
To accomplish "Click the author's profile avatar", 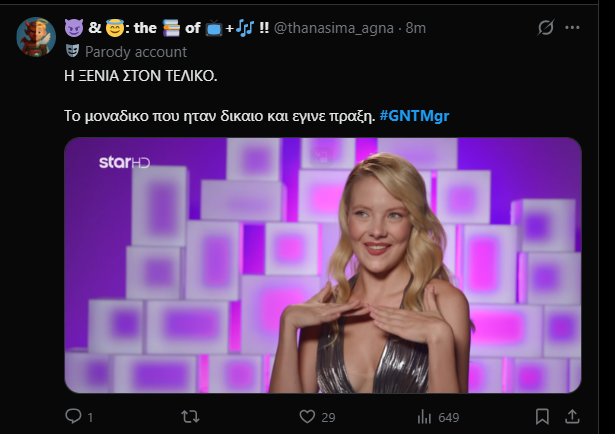I will coord(36,37).
